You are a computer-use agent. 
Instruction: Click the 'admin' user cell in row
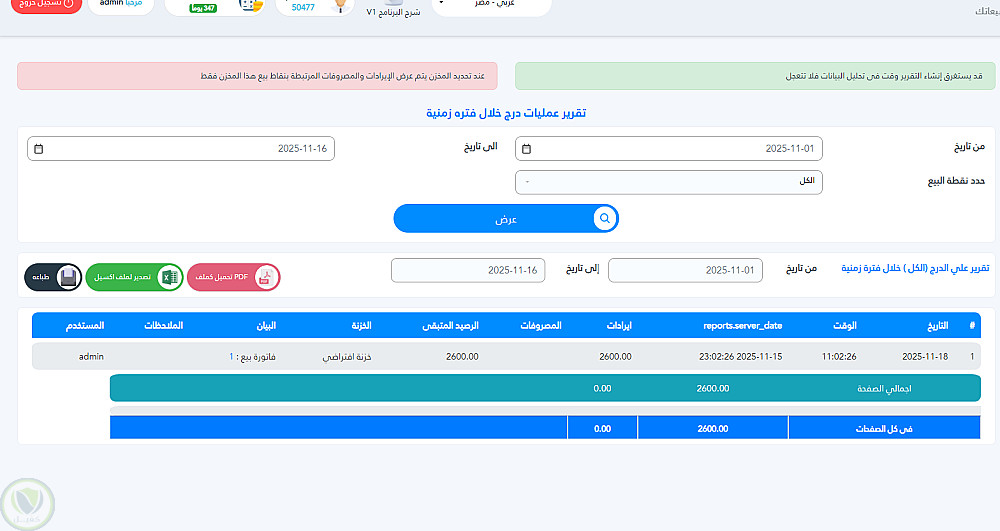coord(91,357)
